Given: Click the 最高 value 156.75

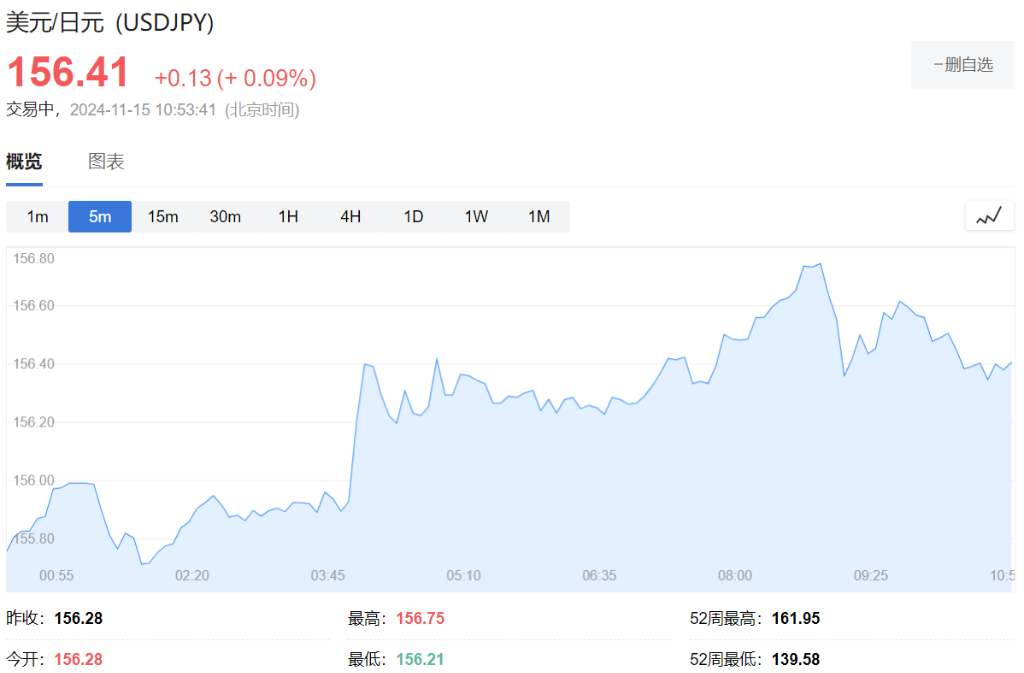Looking at the screenshot, I should click(419, 618).
